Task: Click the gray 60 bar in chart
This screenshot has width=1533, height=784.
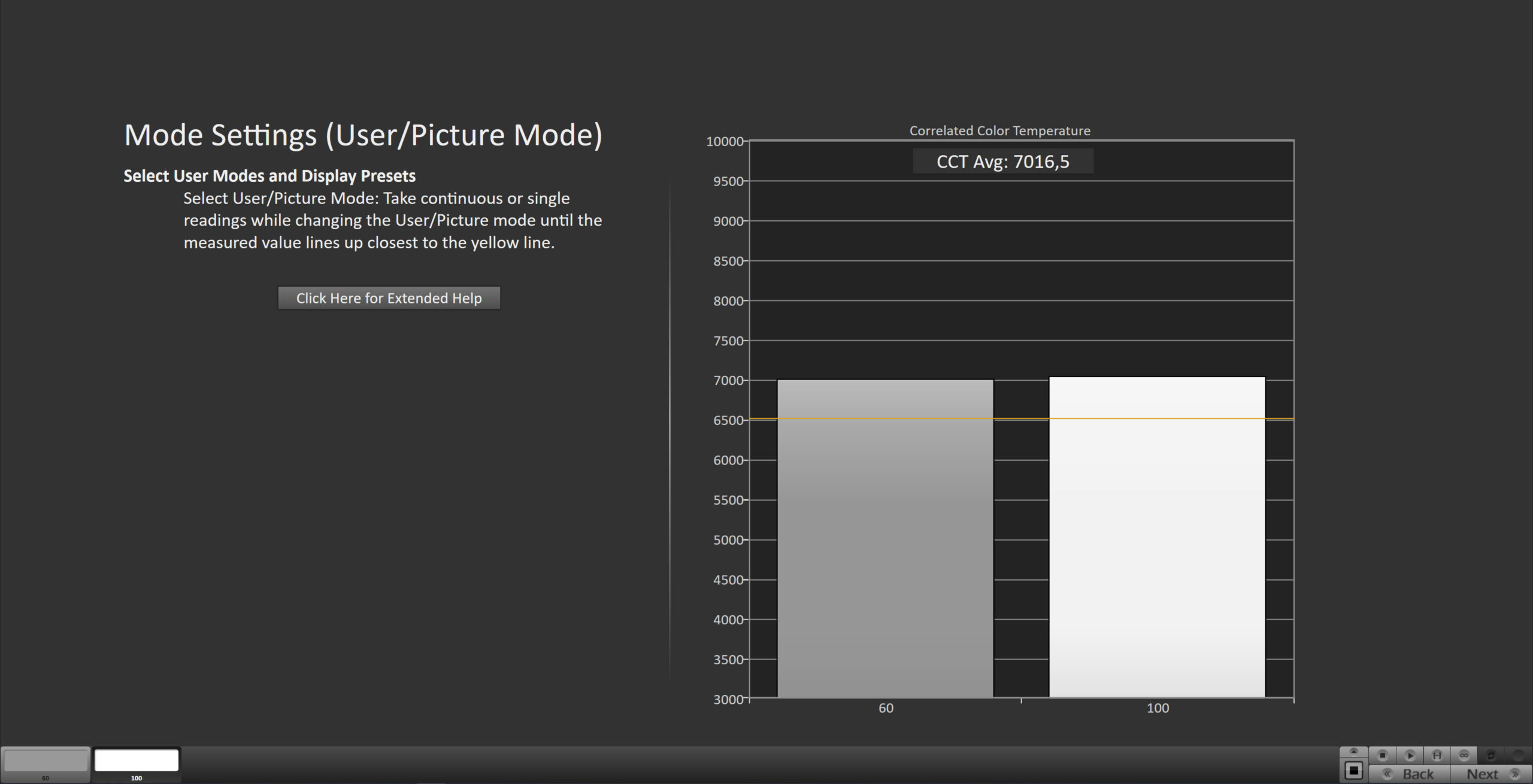Action: pos(885,539)
